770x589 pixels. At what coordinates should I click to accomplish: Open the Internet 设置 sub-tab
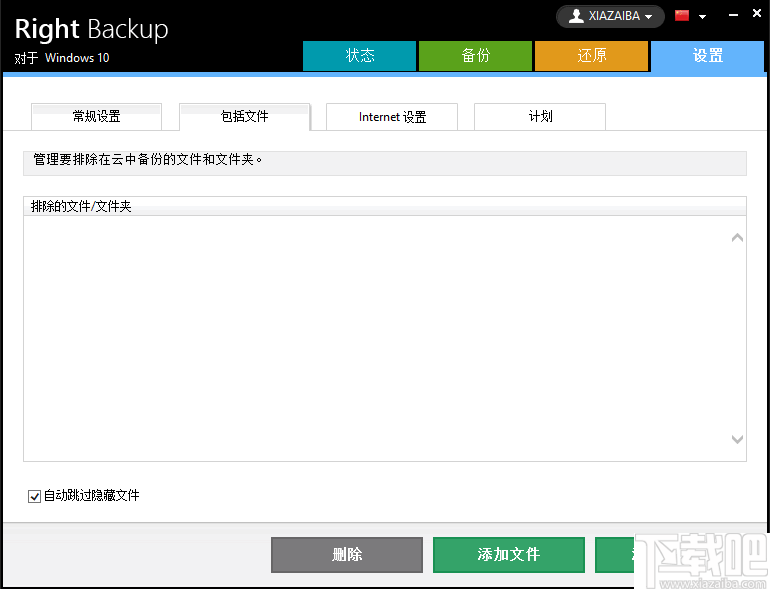tap(392, 117)
